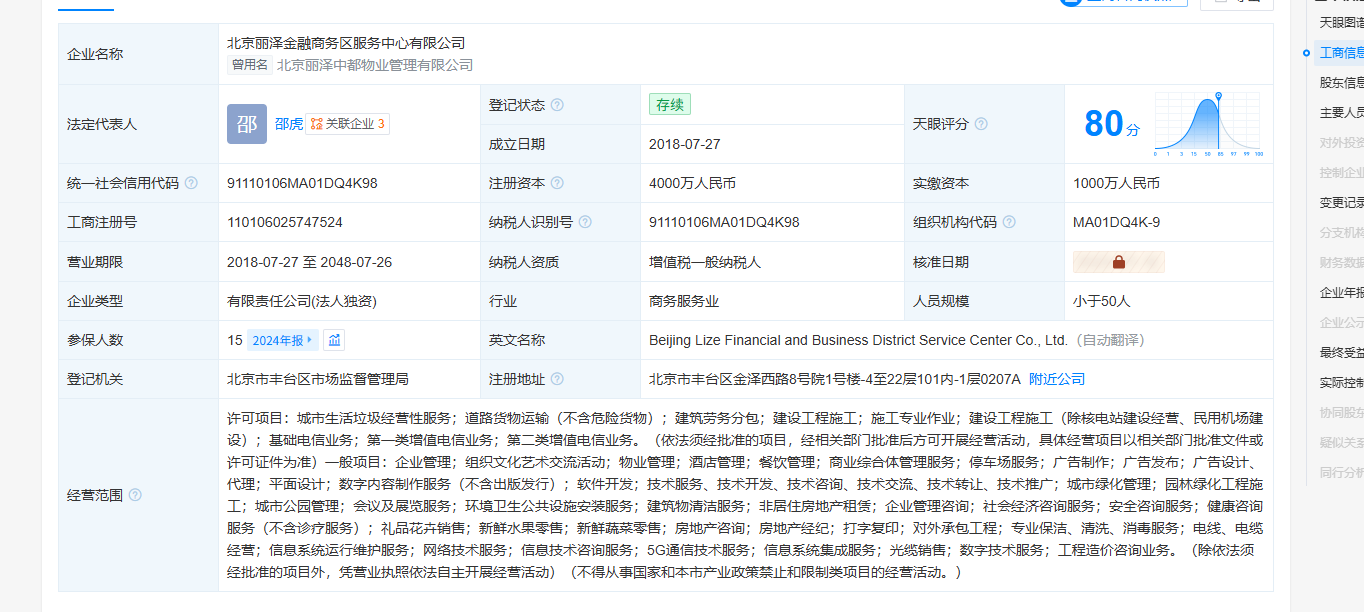Click help icon beside 统一社会信用代码

coord(191,183)
